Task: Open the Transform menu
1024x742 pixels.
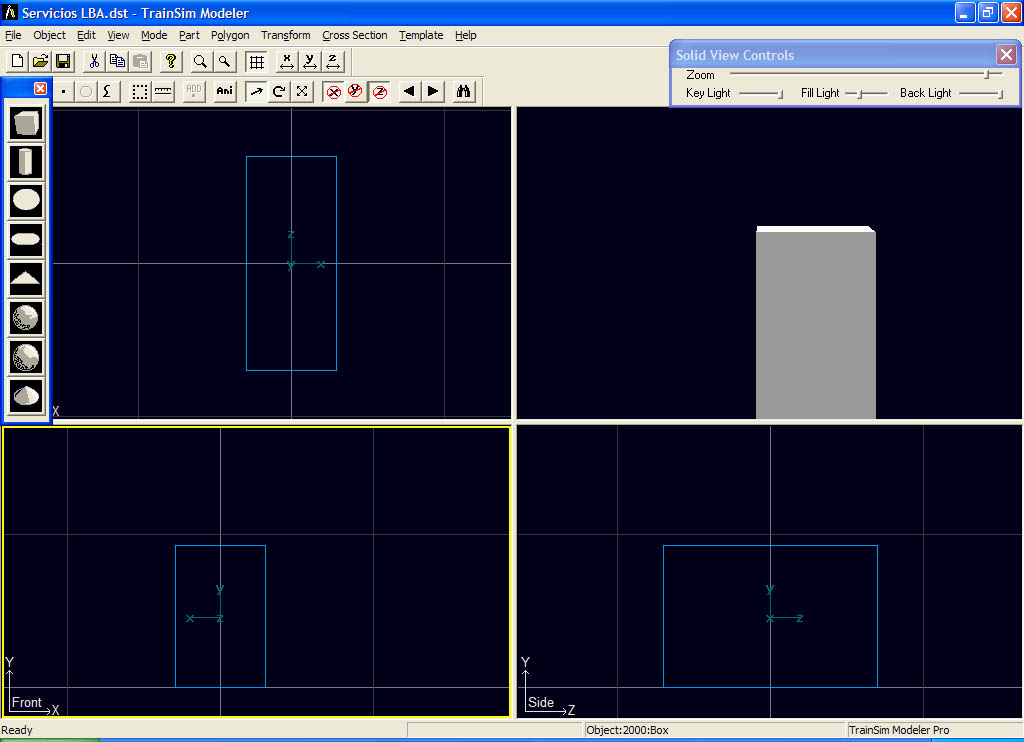Action: 285,35
